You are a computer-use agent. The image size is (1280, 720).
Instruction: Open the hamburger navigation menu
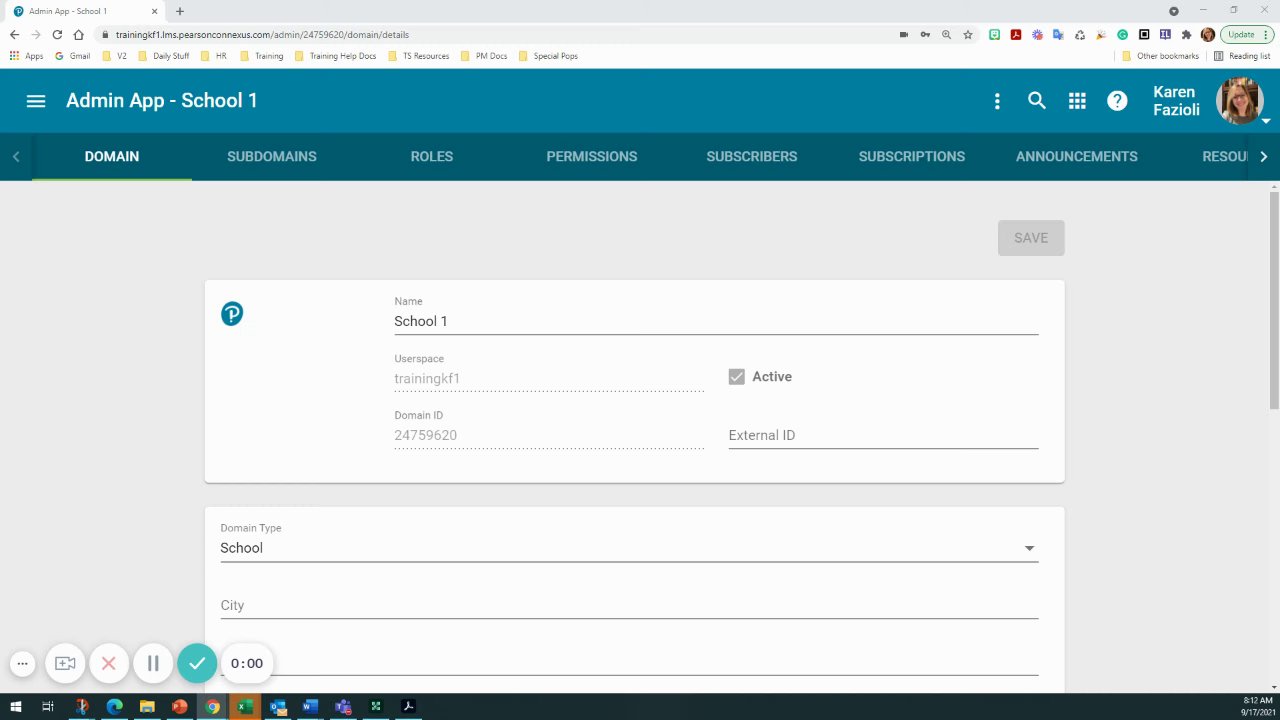[36, 101]
